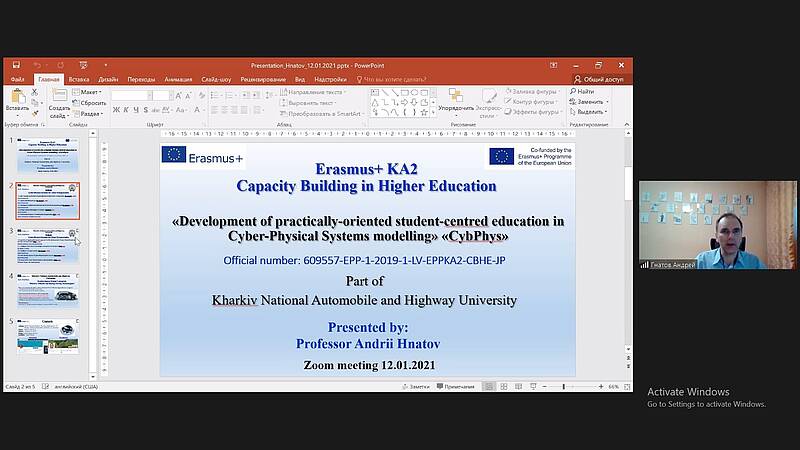Click the Redo icon in title bar

61,65
